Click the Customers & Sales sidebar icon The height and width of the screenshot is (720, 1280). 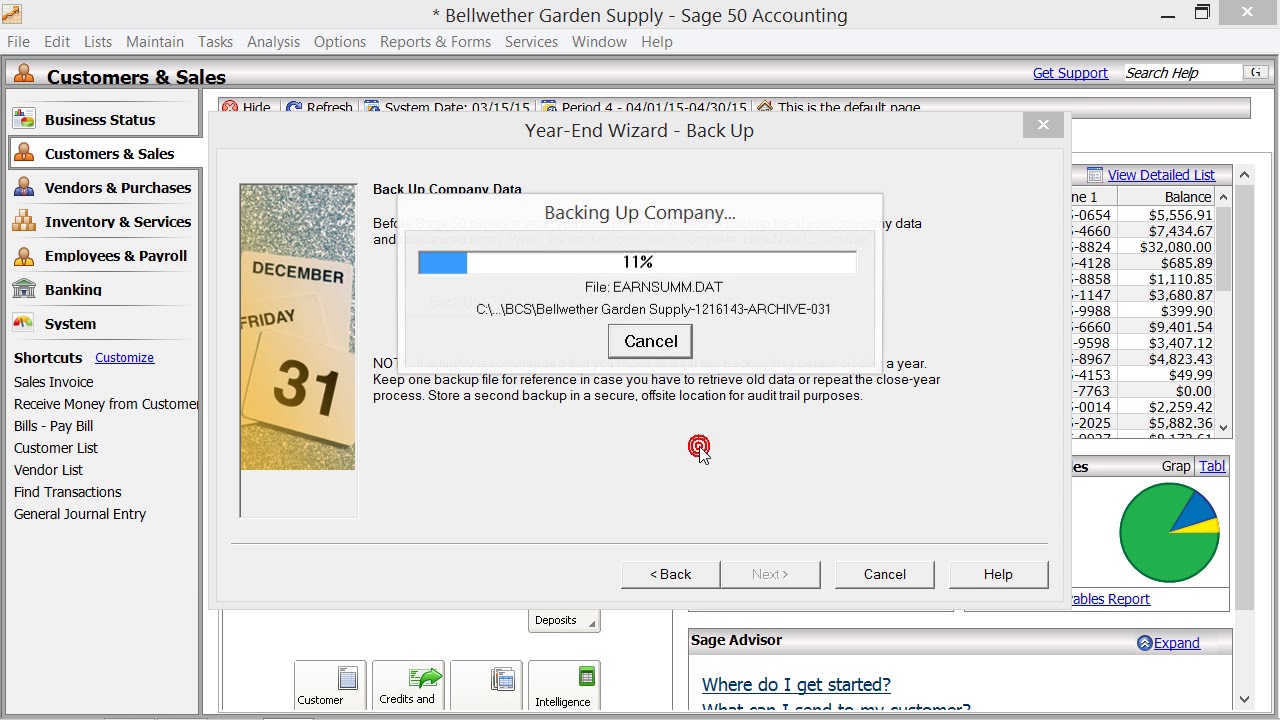click(x=24, y=153)
